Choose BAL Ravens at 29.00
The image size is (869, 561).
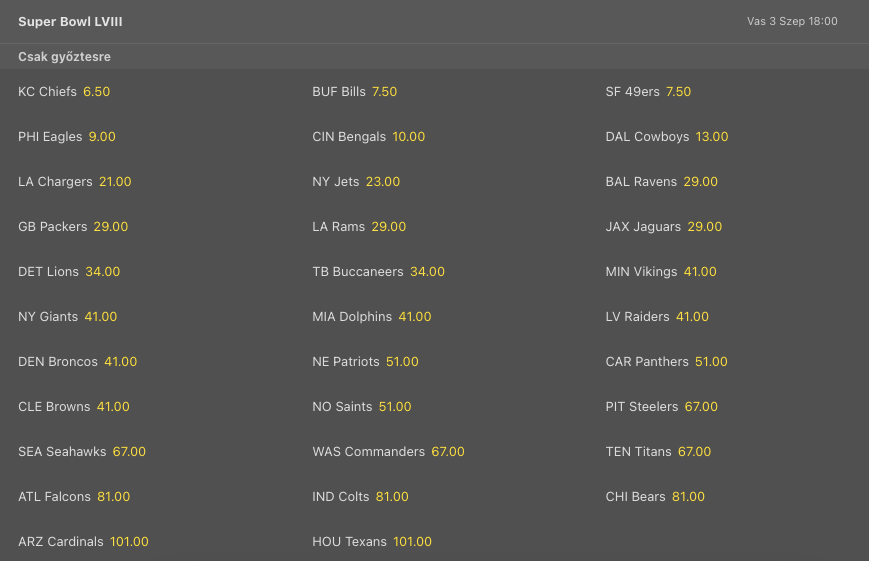pyautogui.click(x=700, y=182)
